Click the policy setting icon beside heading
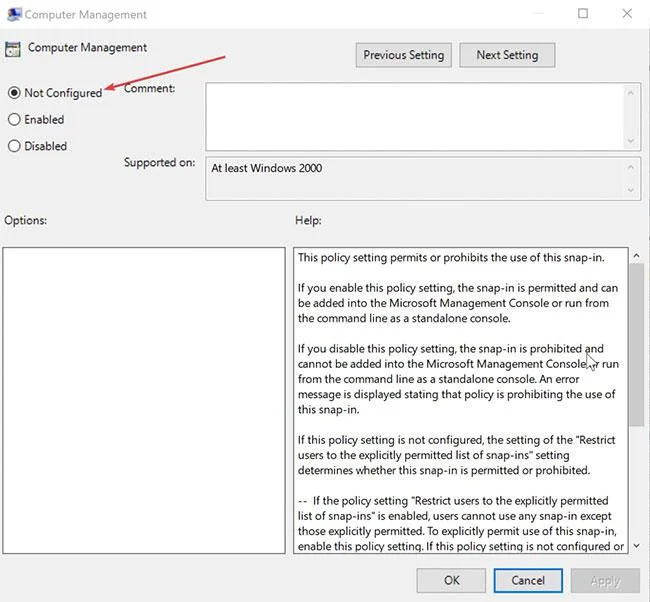The width and height of the screenshot is (650, 602). point(12,49)
